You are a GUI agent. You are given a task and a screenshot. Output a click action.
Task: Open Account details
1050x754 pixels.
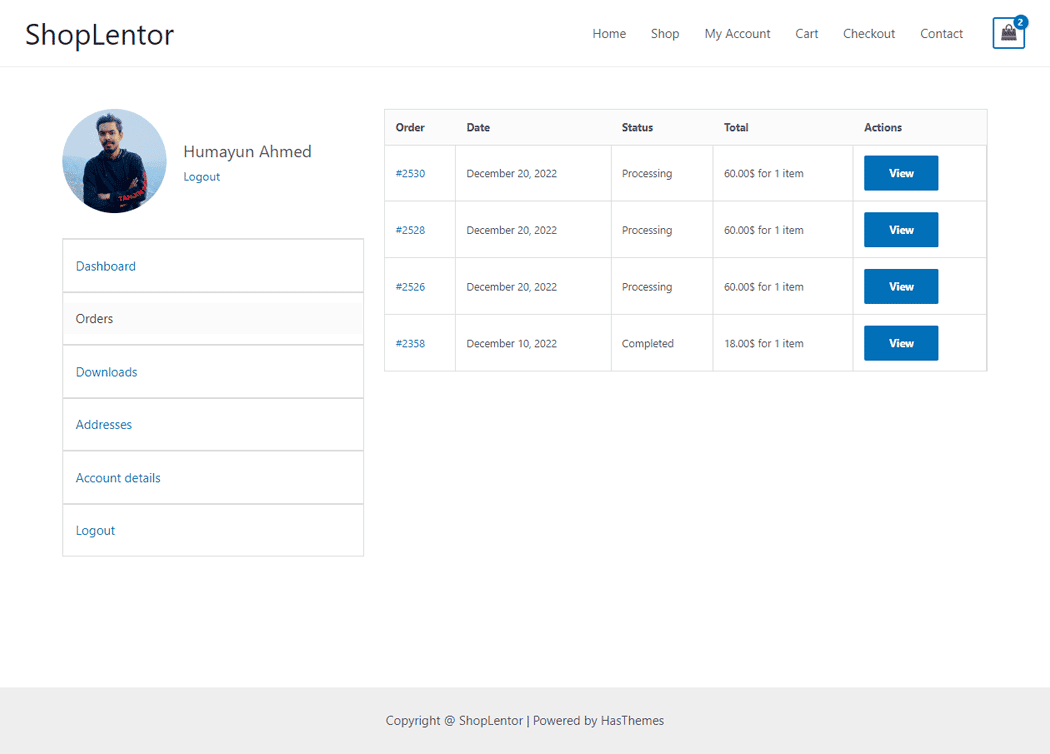click(118, 477)
